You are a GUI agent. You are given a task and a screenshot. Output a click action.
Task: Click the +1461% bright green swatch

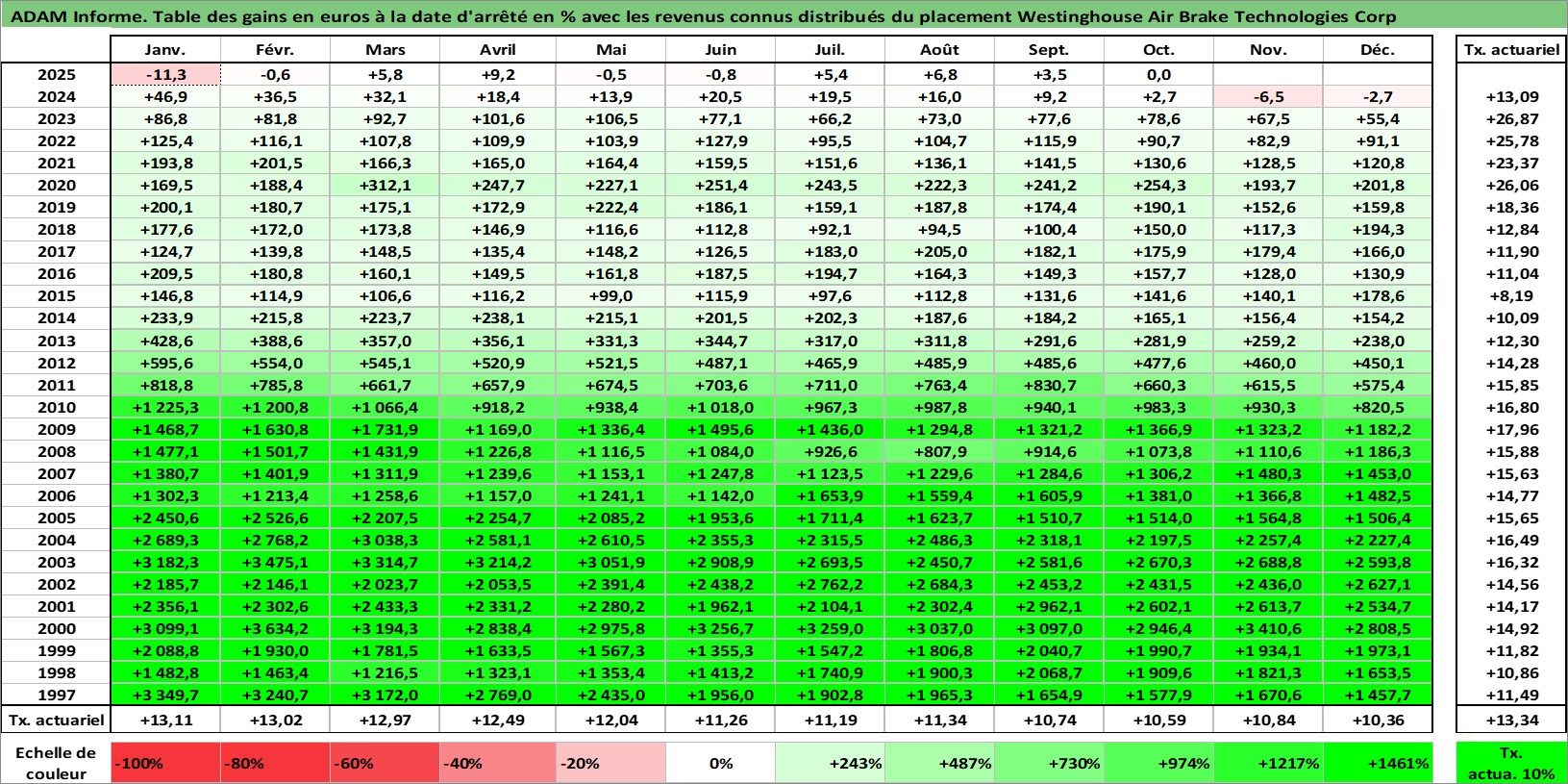(1378, 763)
